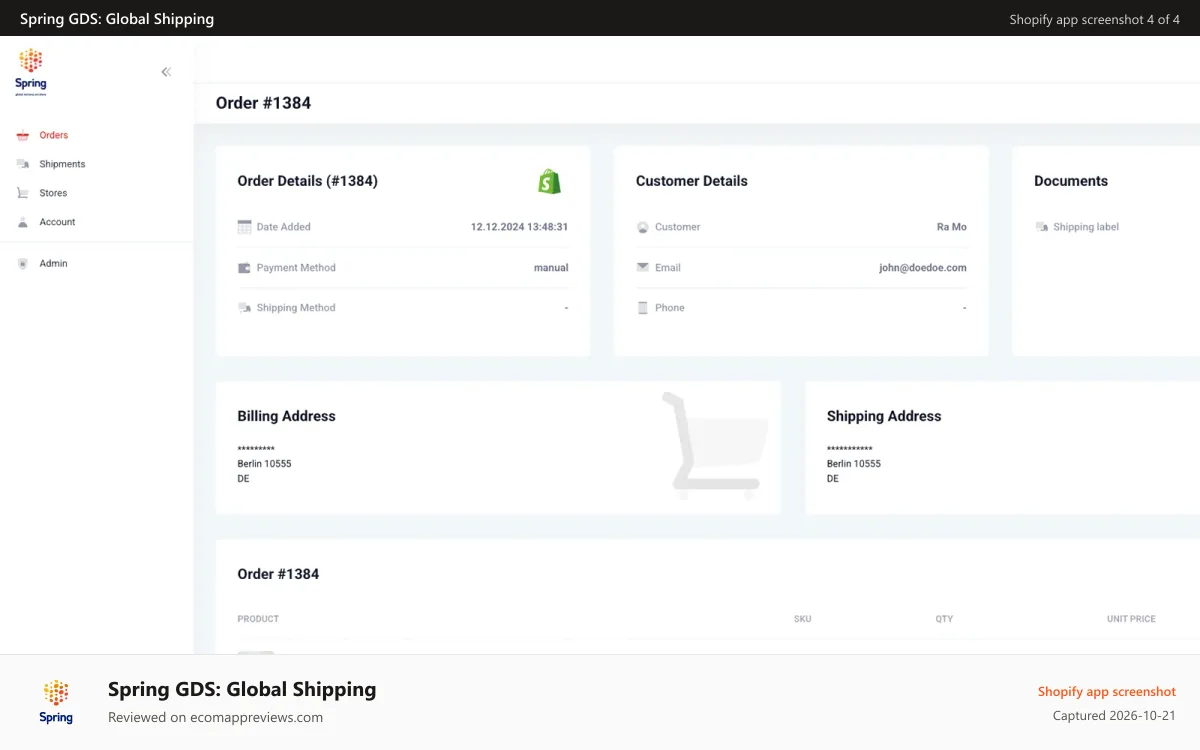
Task: Click the Documents heading
Action: coord(1071,181)
